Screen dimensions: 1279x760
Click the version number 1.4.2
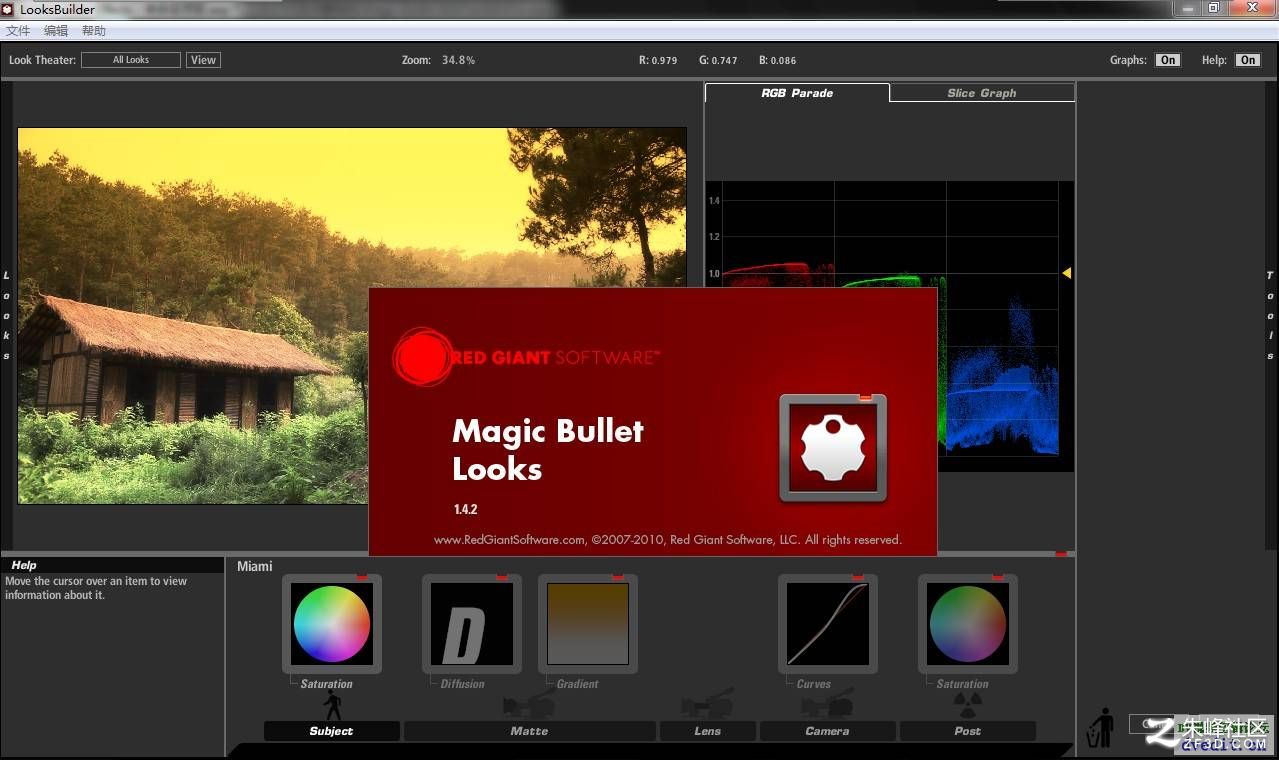(x=466, y=509)
